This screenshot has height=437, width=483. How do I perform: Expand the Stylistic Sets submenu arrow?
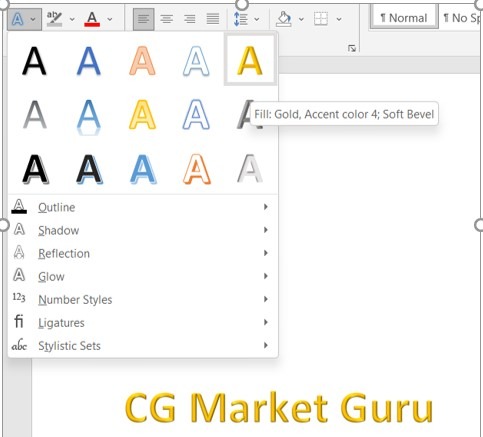pyautogui.click(x=266, y=345)
